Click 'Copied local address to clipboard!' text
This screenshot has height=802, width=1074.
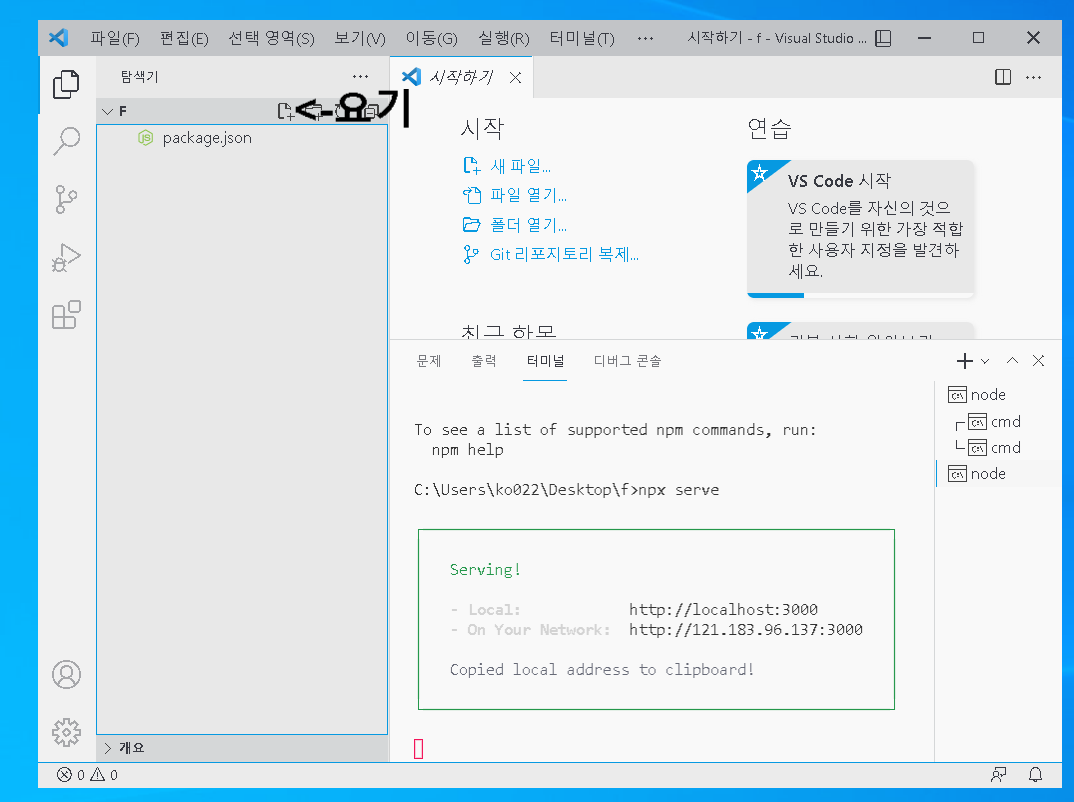click(x=602, y=670)
